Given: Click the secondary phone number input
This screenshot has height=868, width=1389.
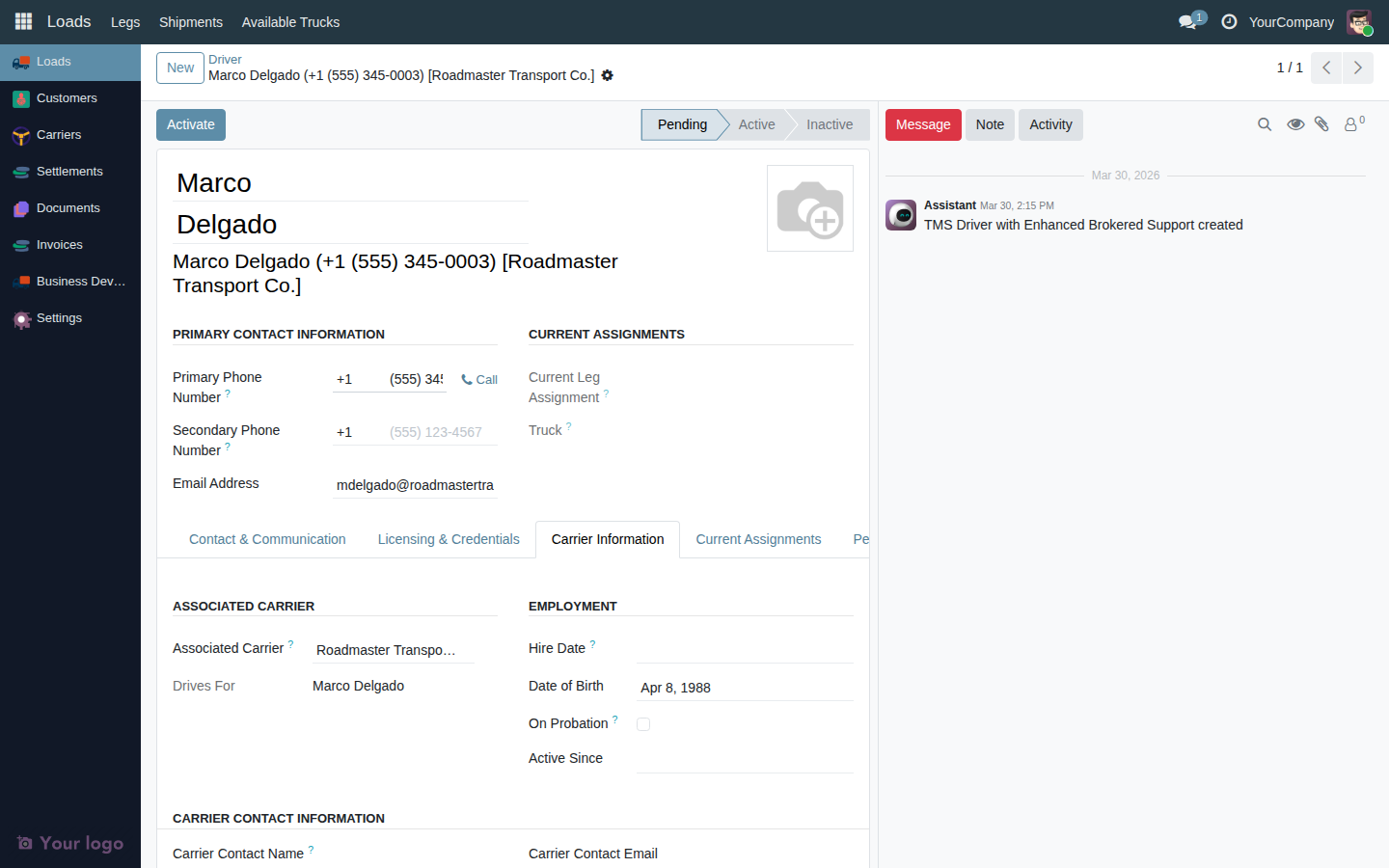Looking at the screenshot, I should point(442,432).
